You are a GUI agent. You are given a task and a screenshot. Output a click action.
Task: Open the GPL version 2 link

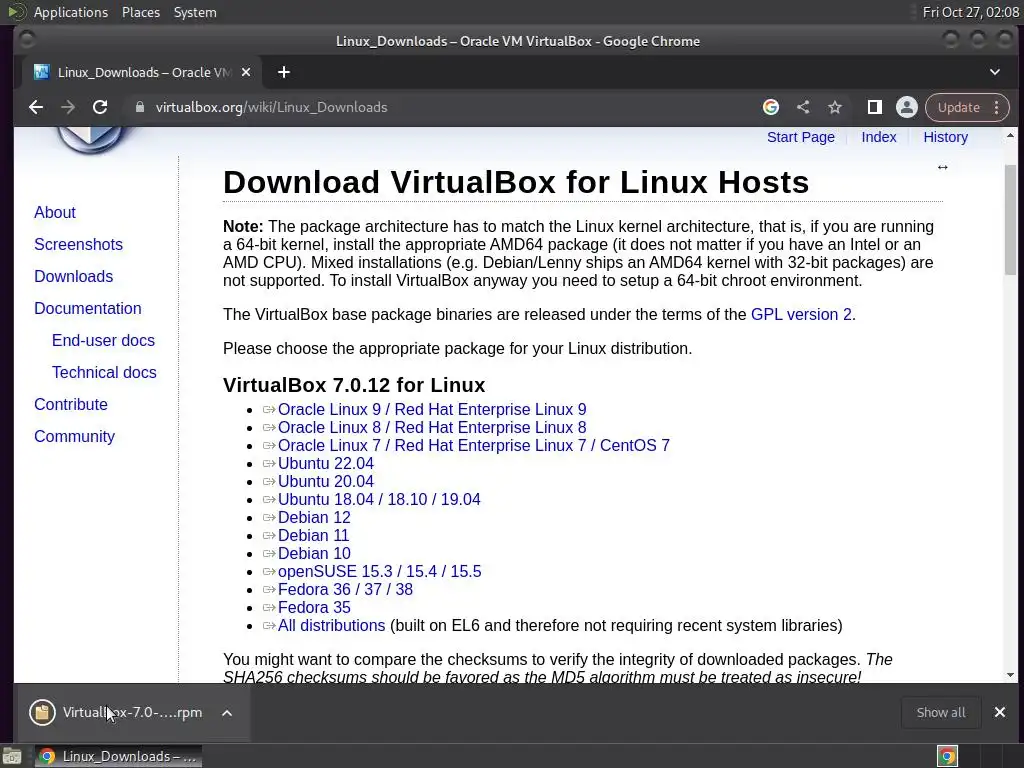[x=801, y=314]
